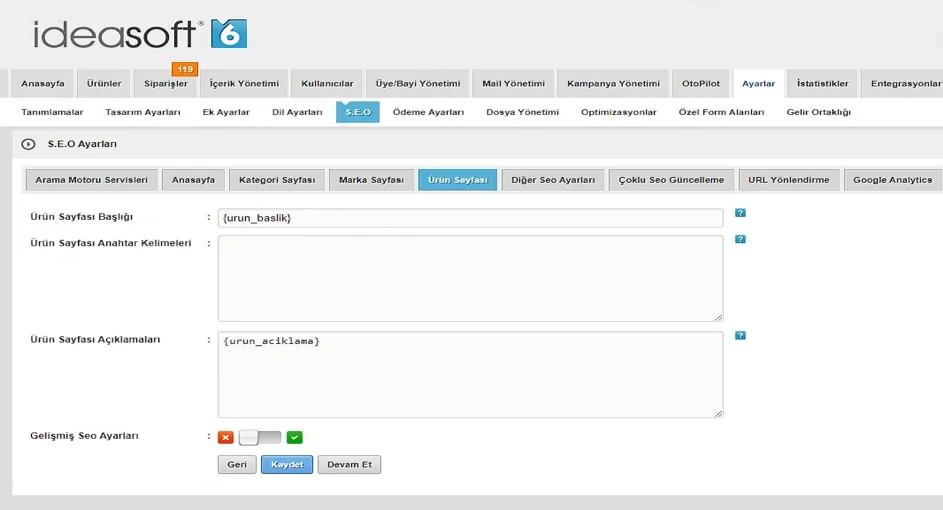Screen dimensions: 943x510
Task: Select the S.E.O submenu item
Action: click(358, 112)
